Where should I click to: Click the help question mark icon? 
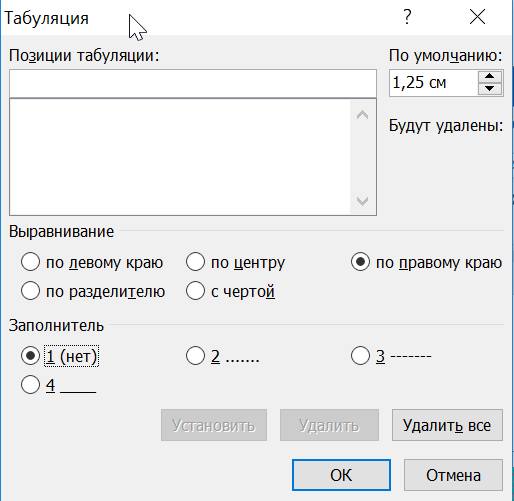pos(407,17)
